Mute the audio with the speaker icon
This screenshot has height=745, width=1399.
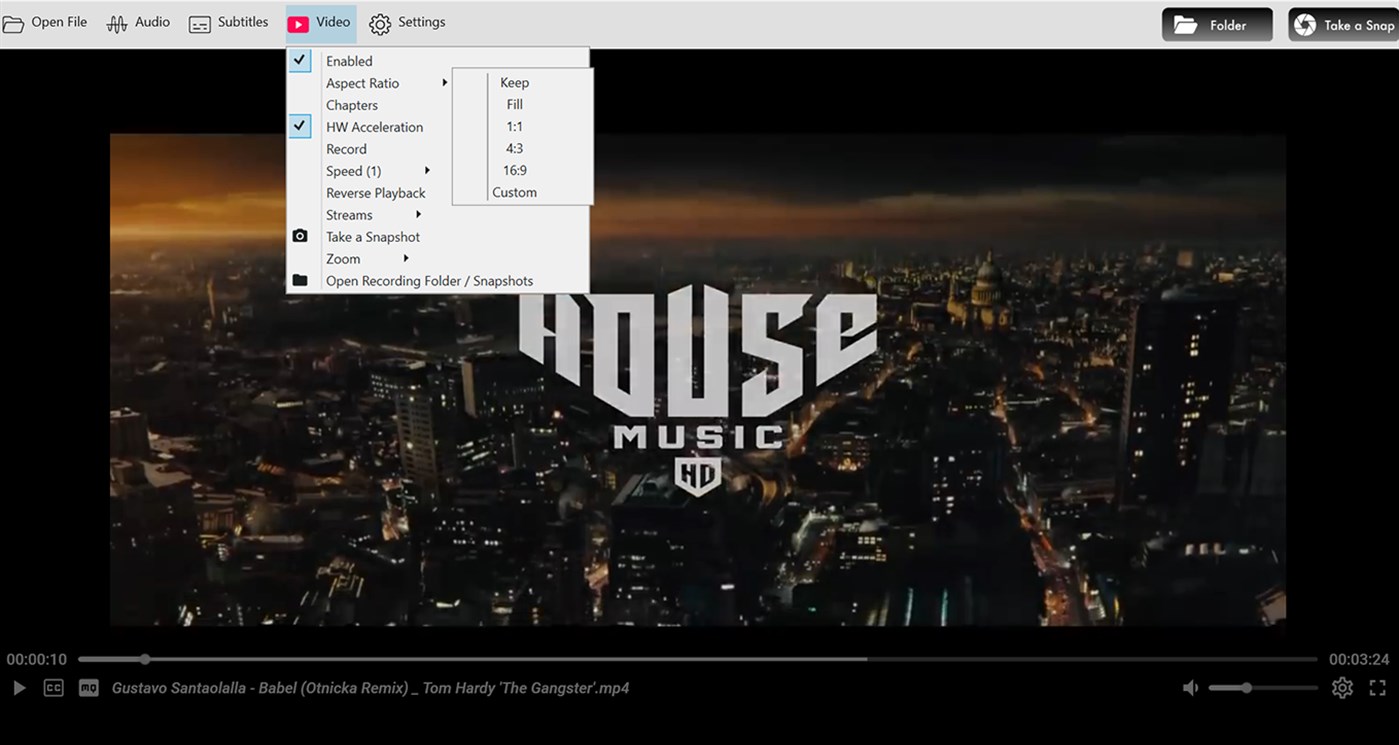tap(1190, 687)
